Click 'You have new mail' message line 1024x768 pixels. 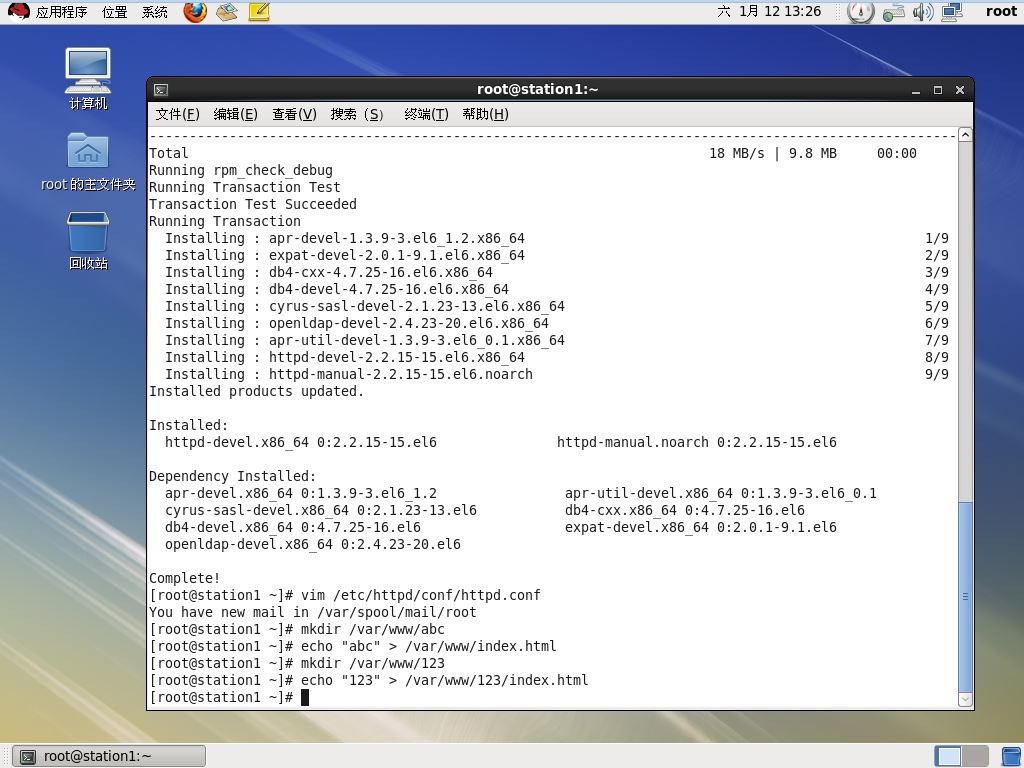[313, 612]
